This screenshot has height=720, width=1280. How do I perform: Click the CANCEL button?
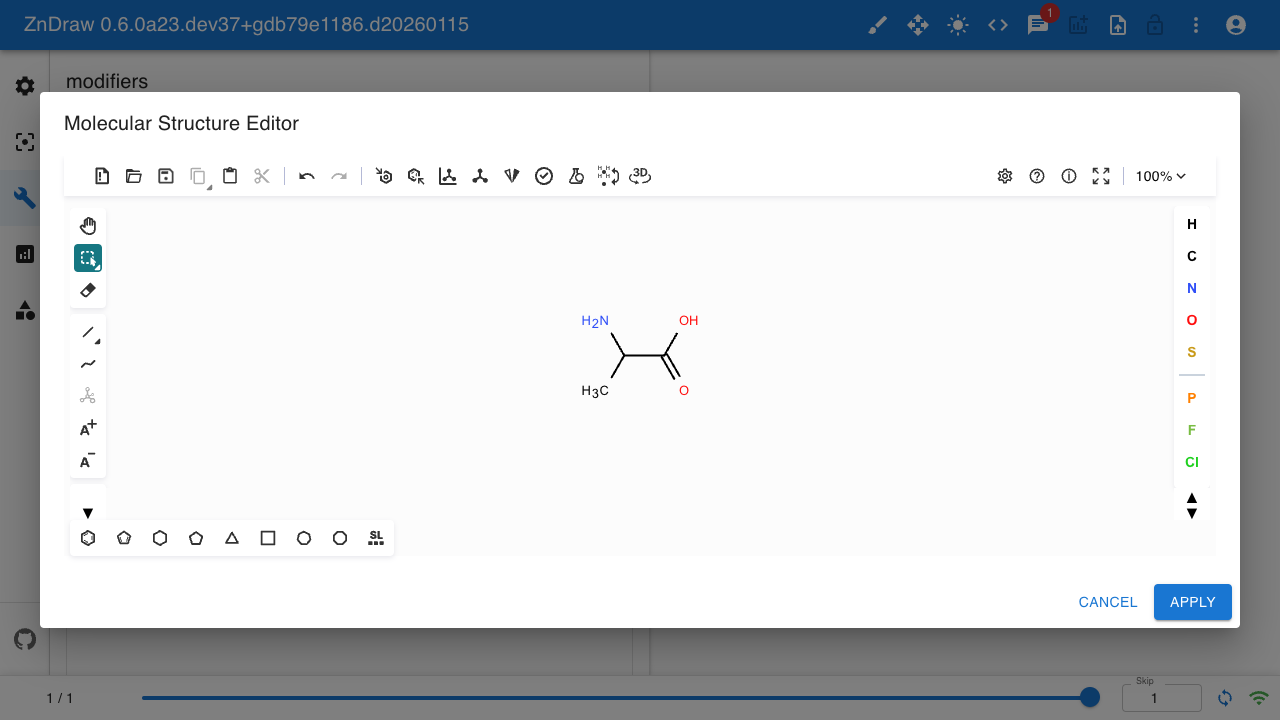1108,602
